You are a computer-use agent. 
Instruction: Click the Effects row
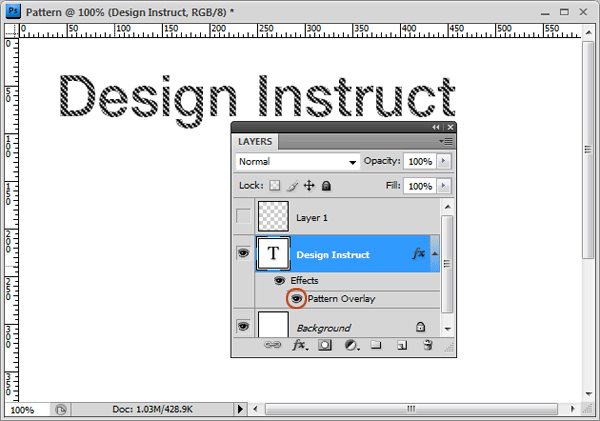click(347, 281)
